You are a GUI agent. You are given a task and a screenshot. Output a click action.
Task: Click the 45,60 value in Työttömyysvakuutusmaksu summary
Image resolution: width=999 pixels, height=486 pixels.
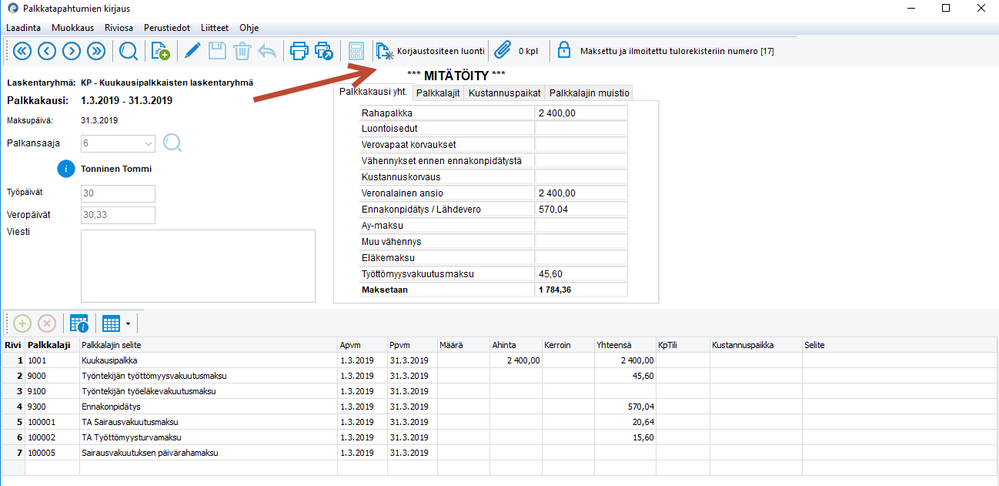(581, 274)
